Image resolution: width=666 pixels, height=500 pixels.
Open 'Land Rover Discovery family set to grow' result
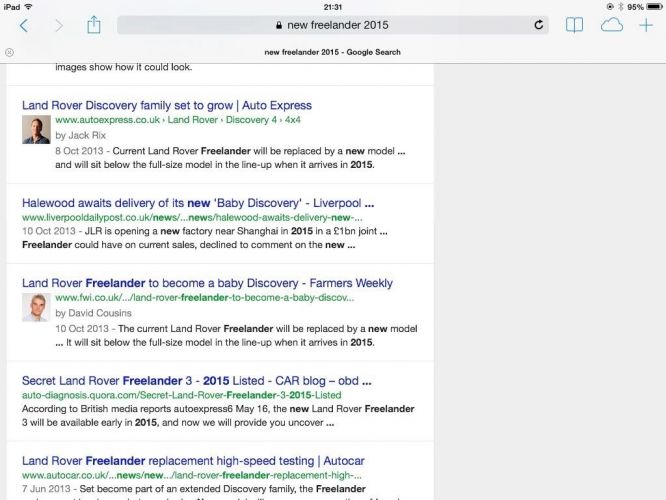tap(167, 105)
